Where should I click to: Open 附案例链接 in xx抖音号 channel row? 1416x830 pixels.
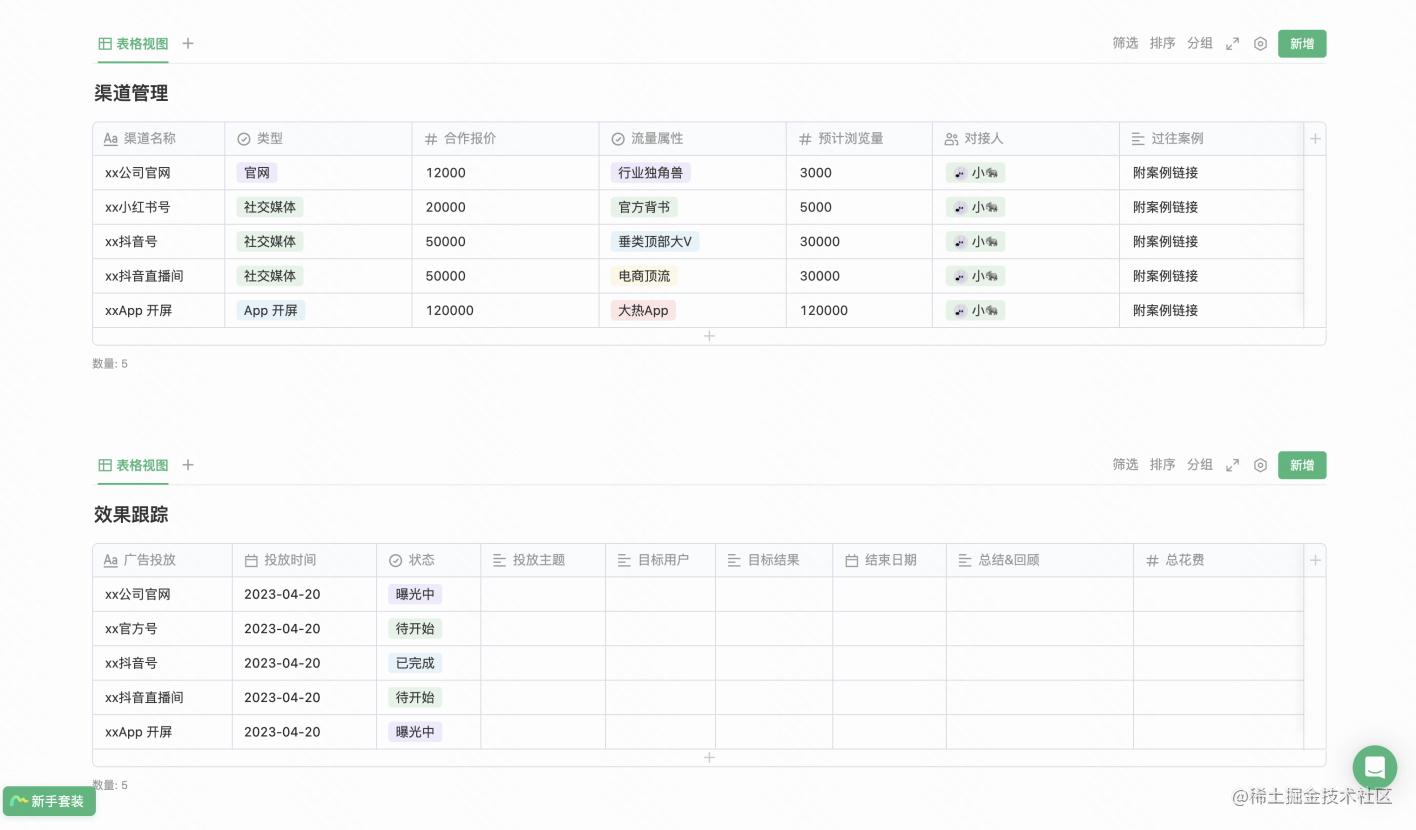[1165, 242]
